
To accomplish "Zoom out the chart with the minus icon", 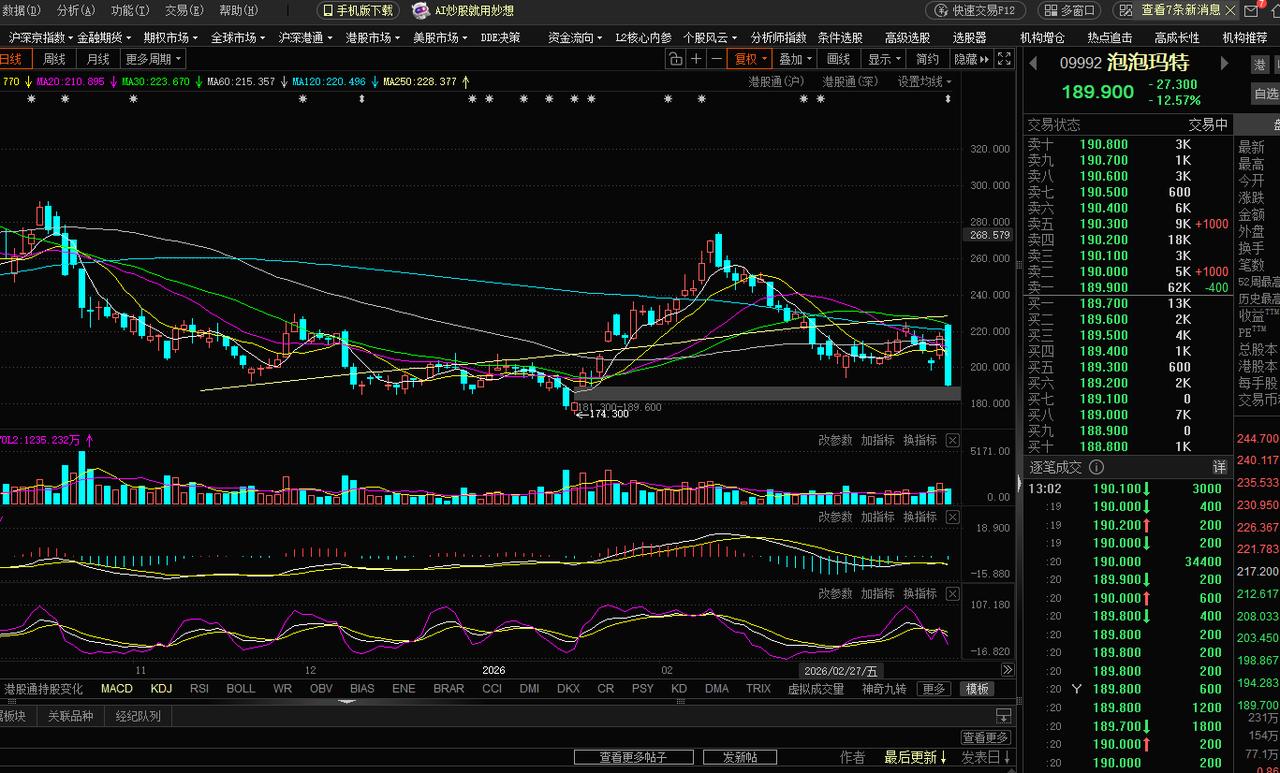I will (716, 59).
